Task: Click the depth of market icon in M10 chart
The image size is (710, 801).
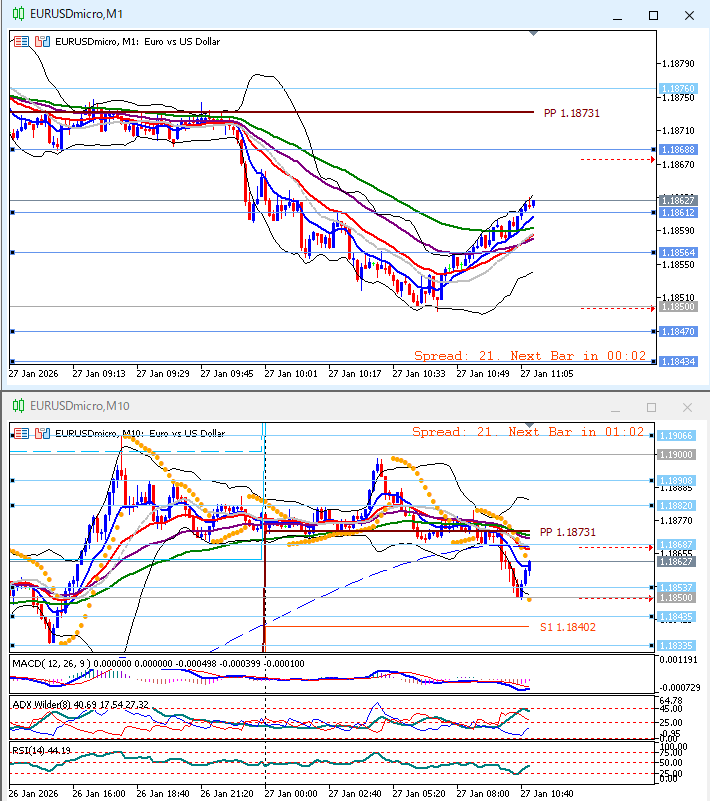Action: (x=21, y=433)
